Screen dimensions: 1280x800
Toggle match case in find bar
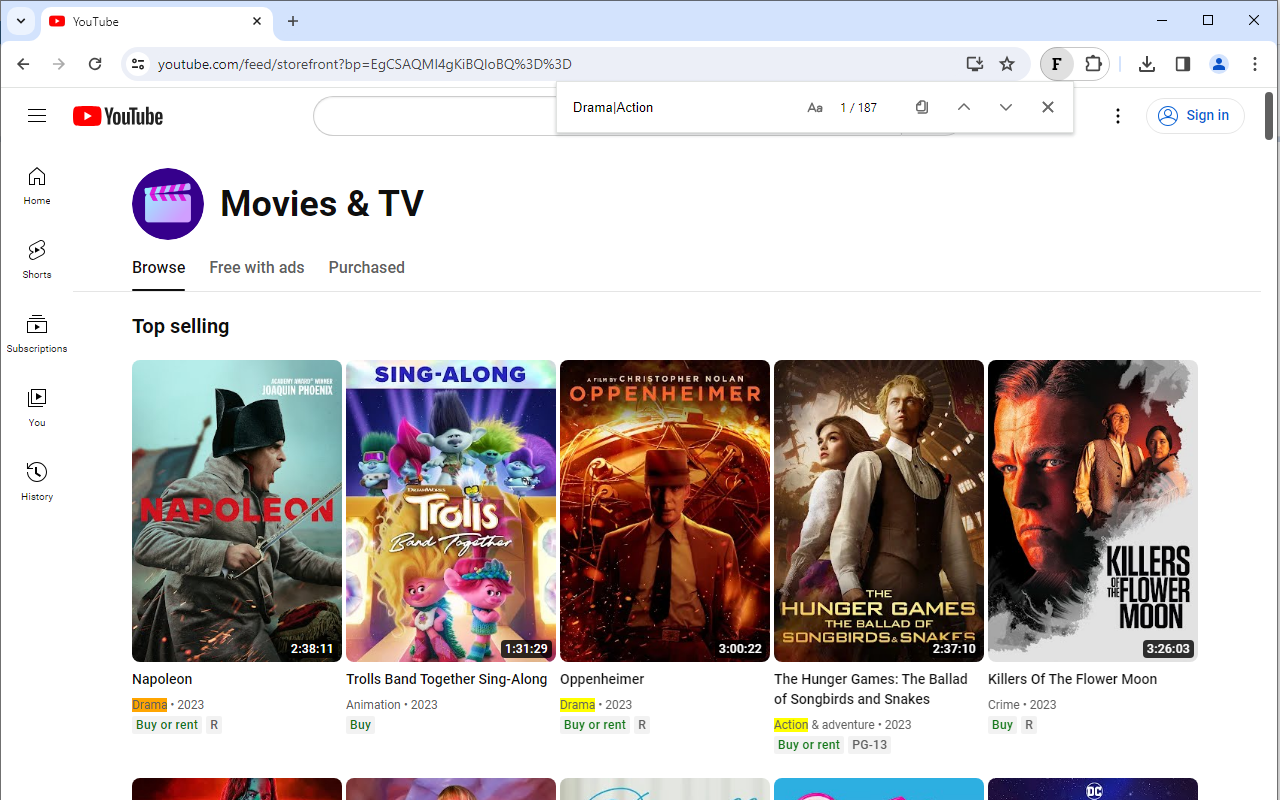(815, 107)
